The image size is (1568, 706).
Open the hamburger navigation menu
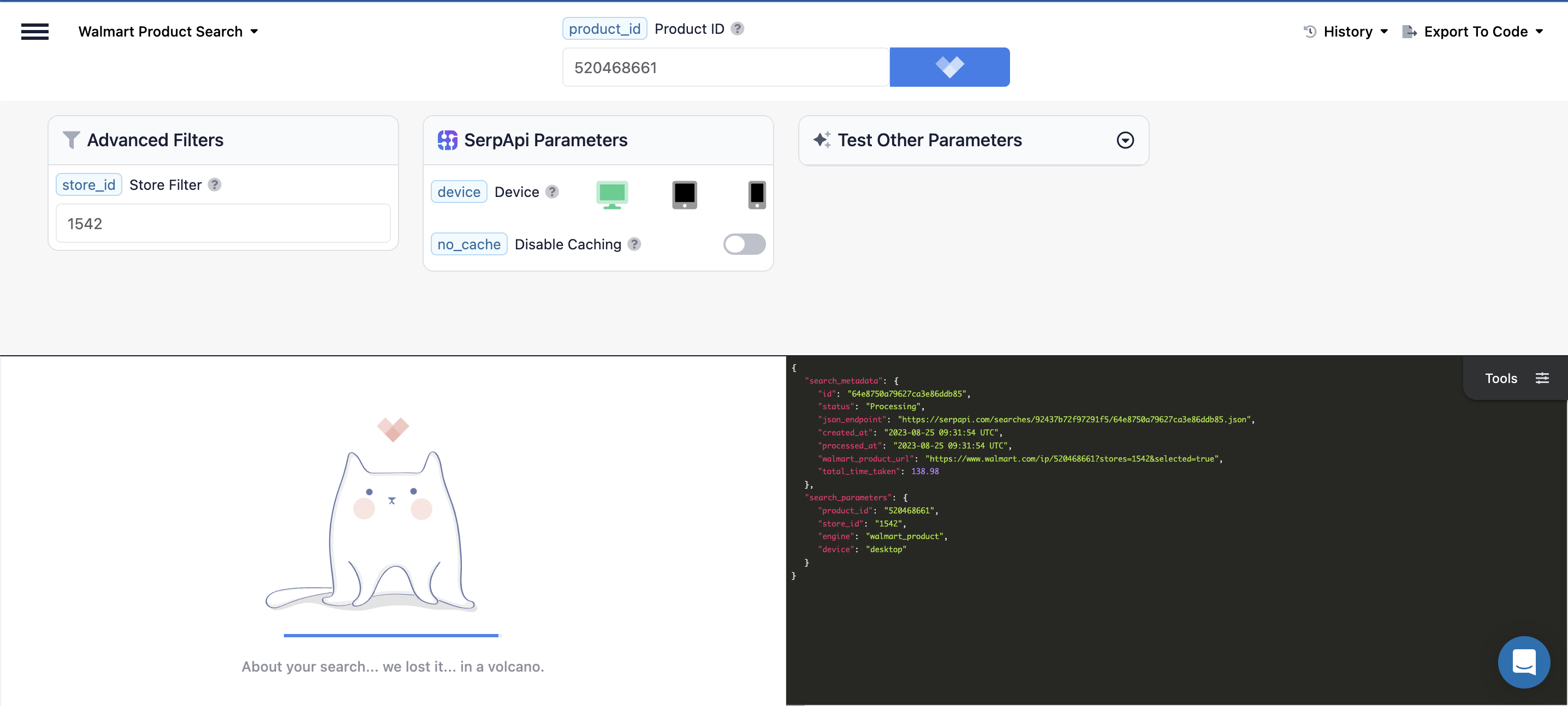35,31
